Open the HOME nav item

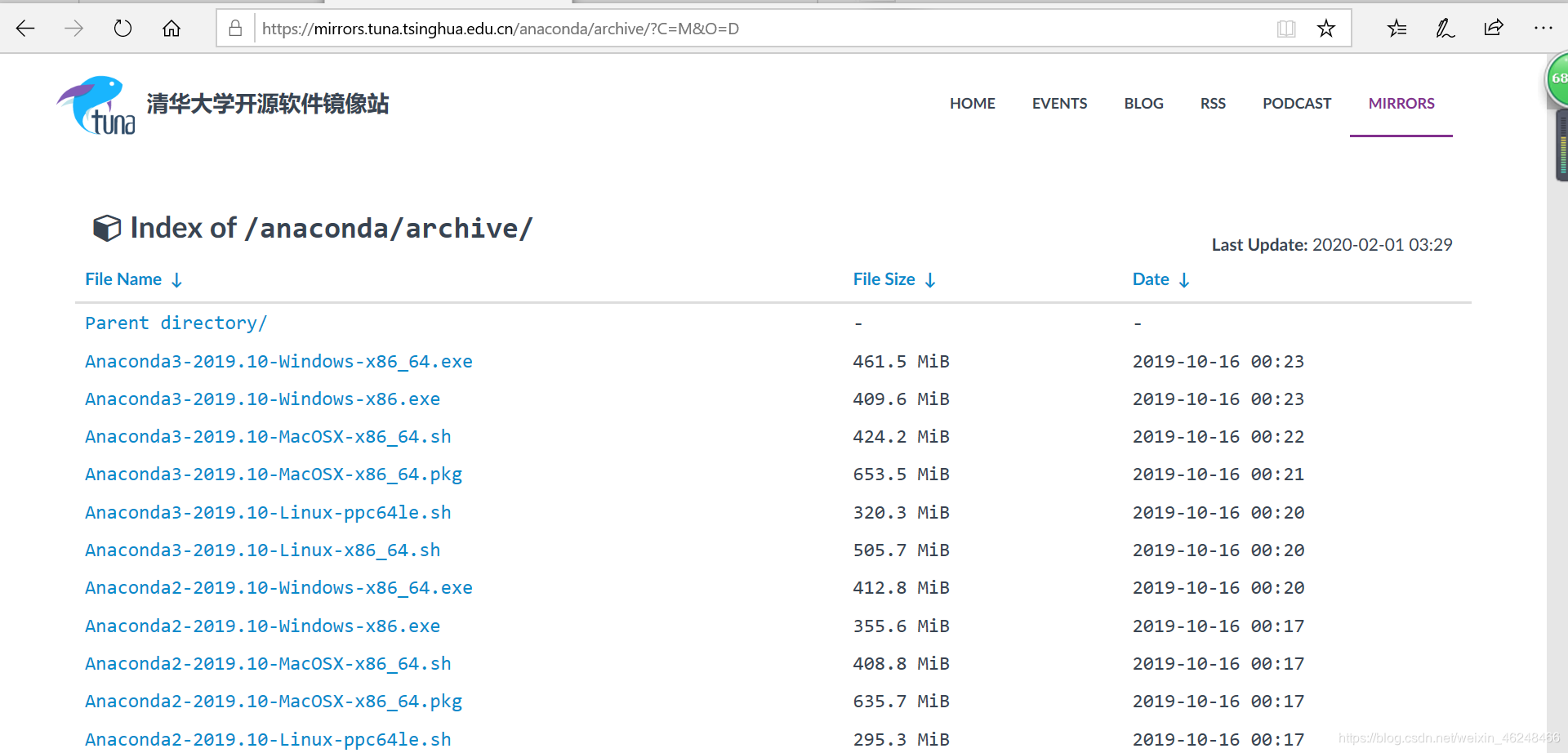click(x=972, y=104)
